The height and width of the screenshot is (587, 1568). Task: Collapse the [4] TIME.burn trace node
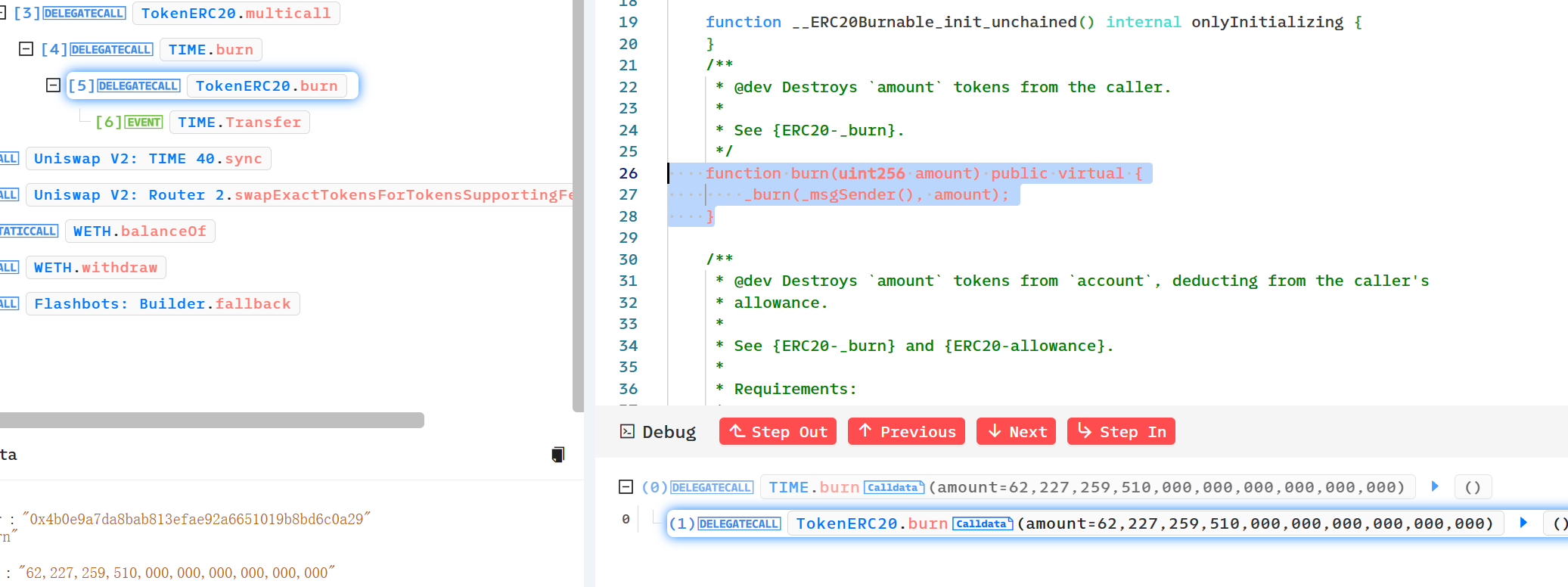click(26, 49)
